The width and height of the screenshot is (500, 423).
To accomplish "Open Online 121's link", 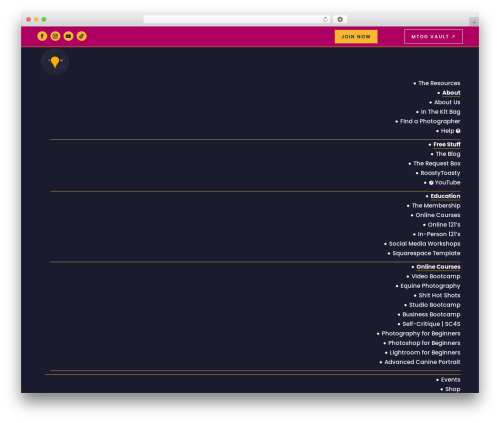I will 444,225.
